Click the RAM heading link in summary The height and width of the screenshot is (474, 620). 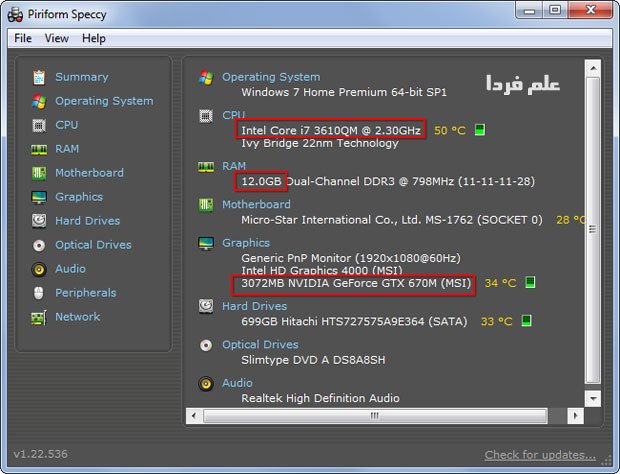234,166
